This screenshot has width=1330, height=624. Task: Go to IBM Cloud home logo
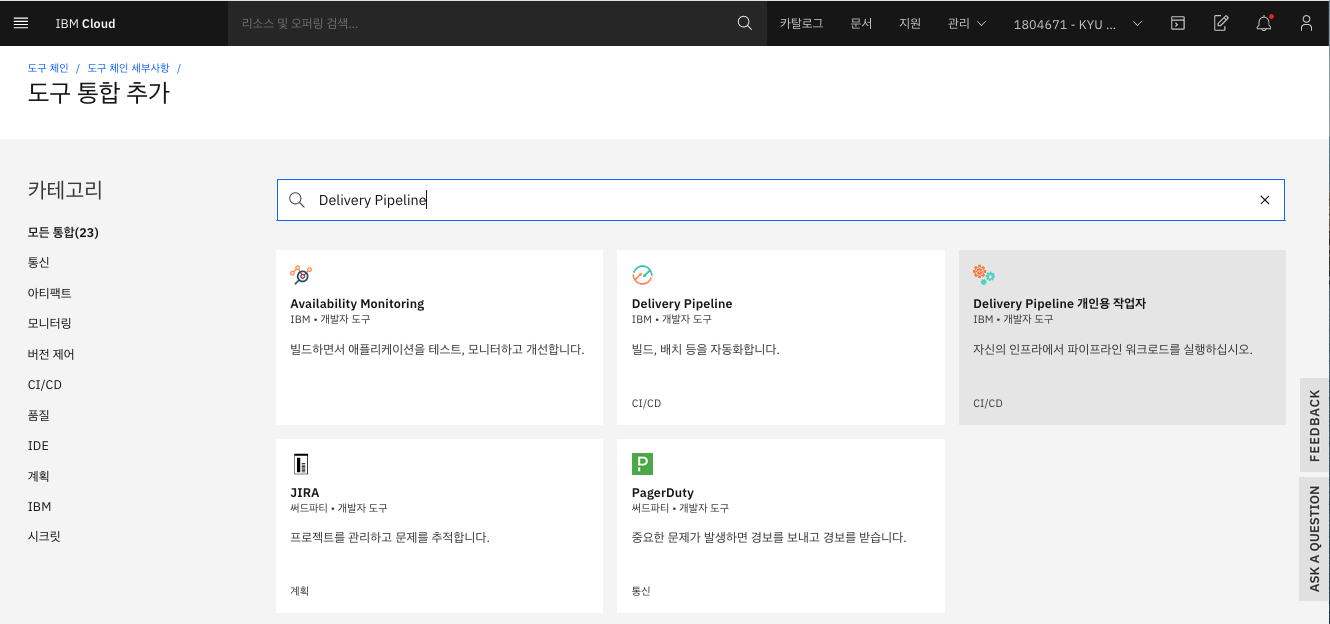pos(85,23)
